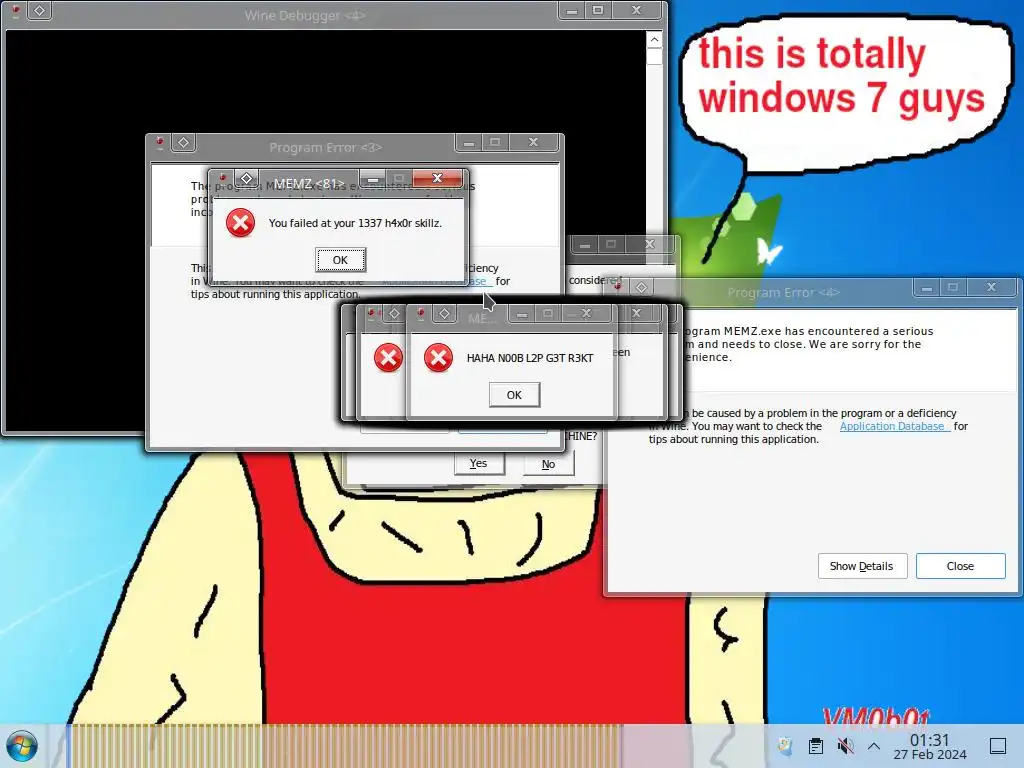Viewport: 1024px width, 768px height.
Task: Click pin diamond icon in Program Error <3> titlebar
Action: point(184,142)
